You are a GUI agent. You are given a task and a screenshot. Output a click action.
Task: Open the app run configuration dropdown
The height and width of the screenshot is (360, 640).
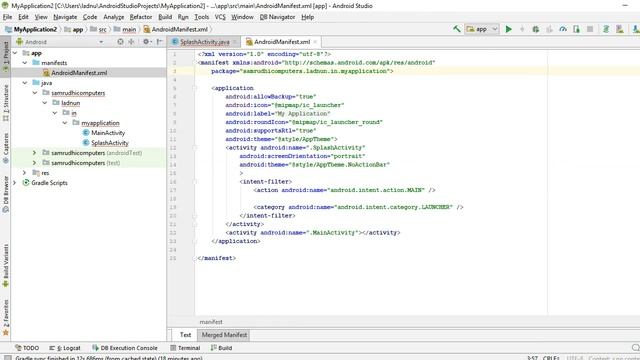(482, 29)
